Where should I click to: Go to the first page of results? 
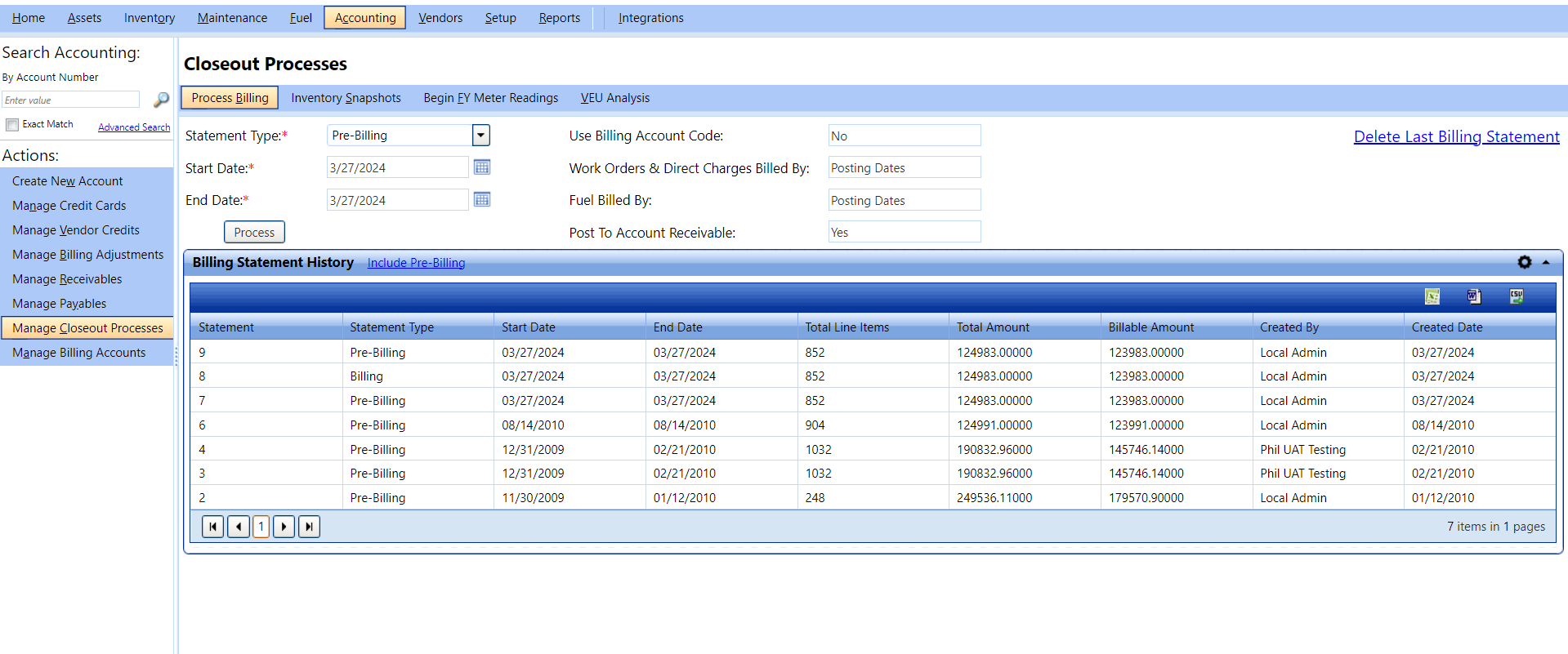(x=212, y=527)
